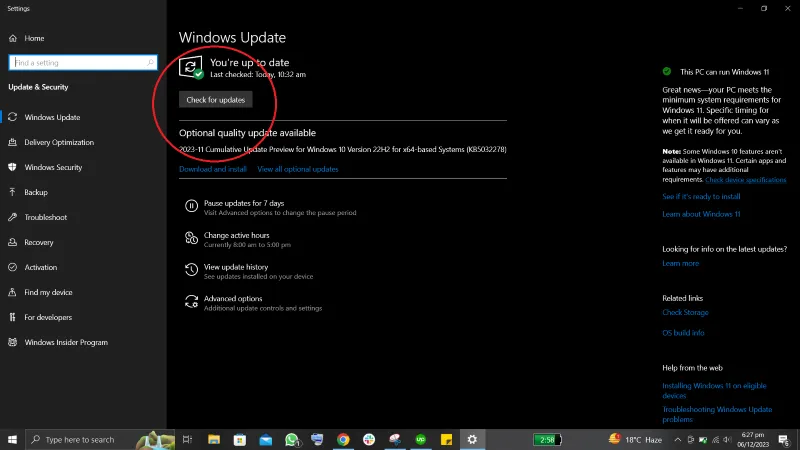Click the Activation checkmark circle icon
Viewport: 800px width, 450px height.
13,267
